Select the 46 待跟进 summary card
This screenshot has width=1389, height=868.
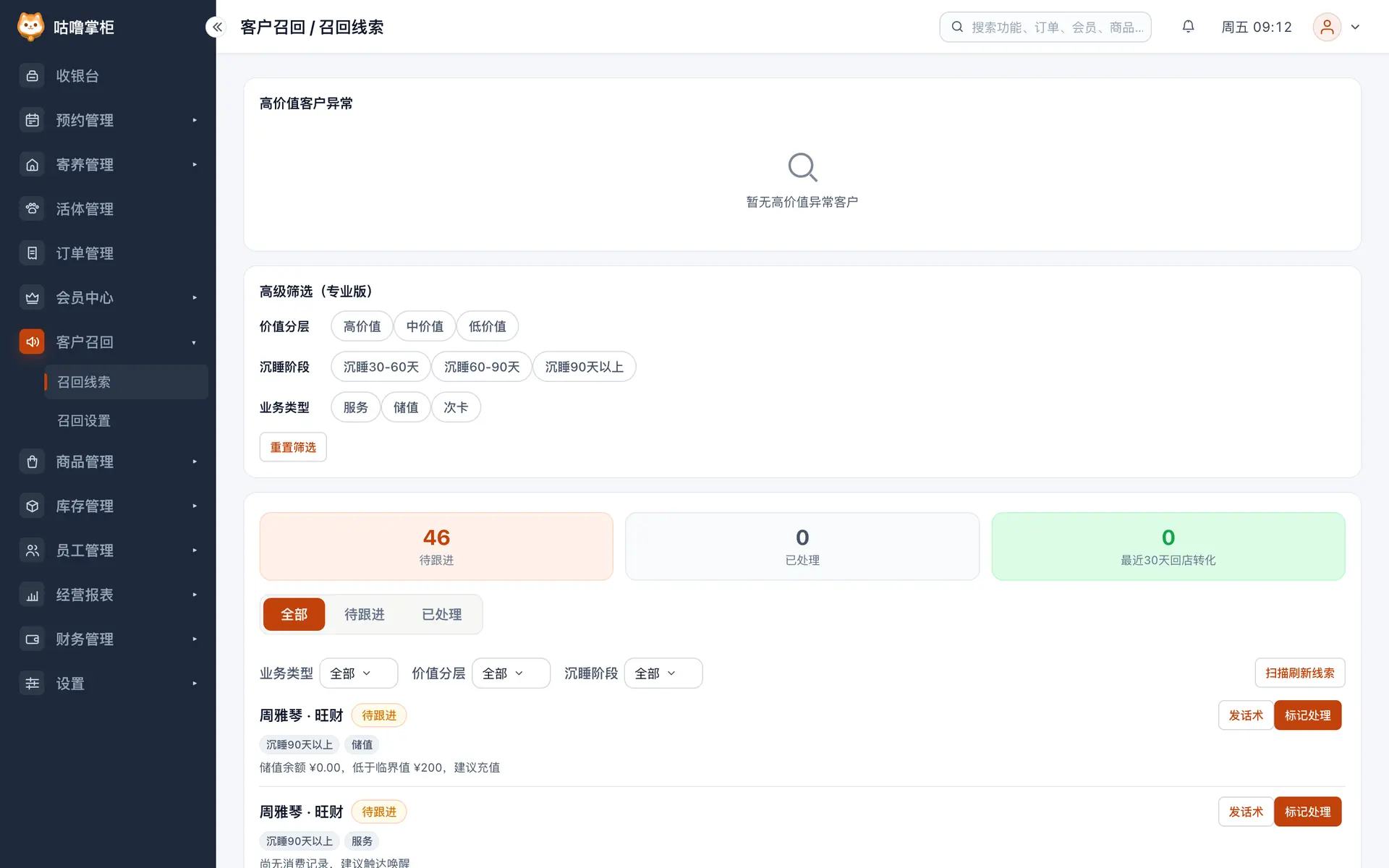(436, 546)
